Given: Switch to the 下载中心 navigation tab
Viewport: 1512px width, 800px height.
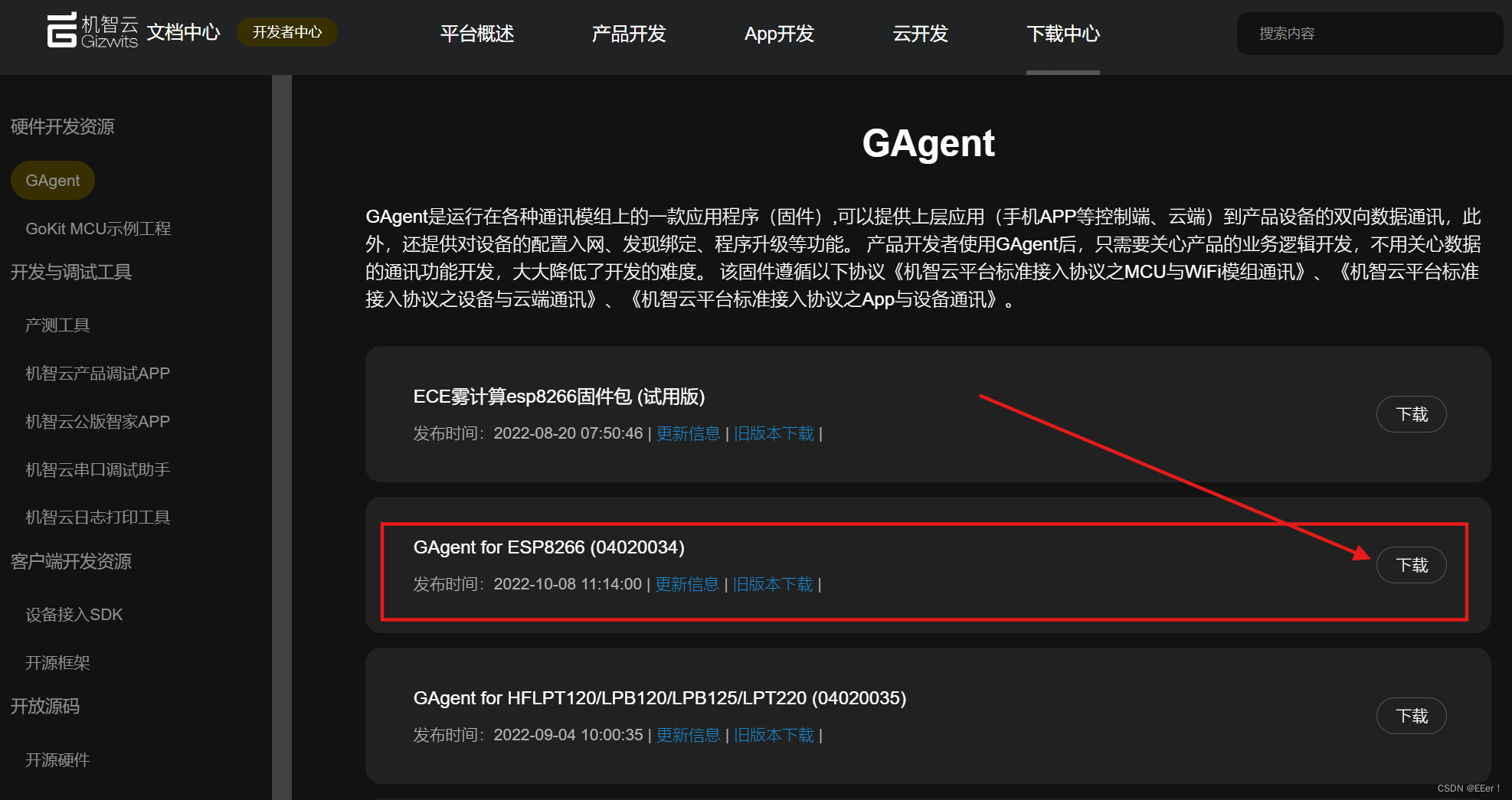Looking at the screenshot, I should pos(1063,34).
